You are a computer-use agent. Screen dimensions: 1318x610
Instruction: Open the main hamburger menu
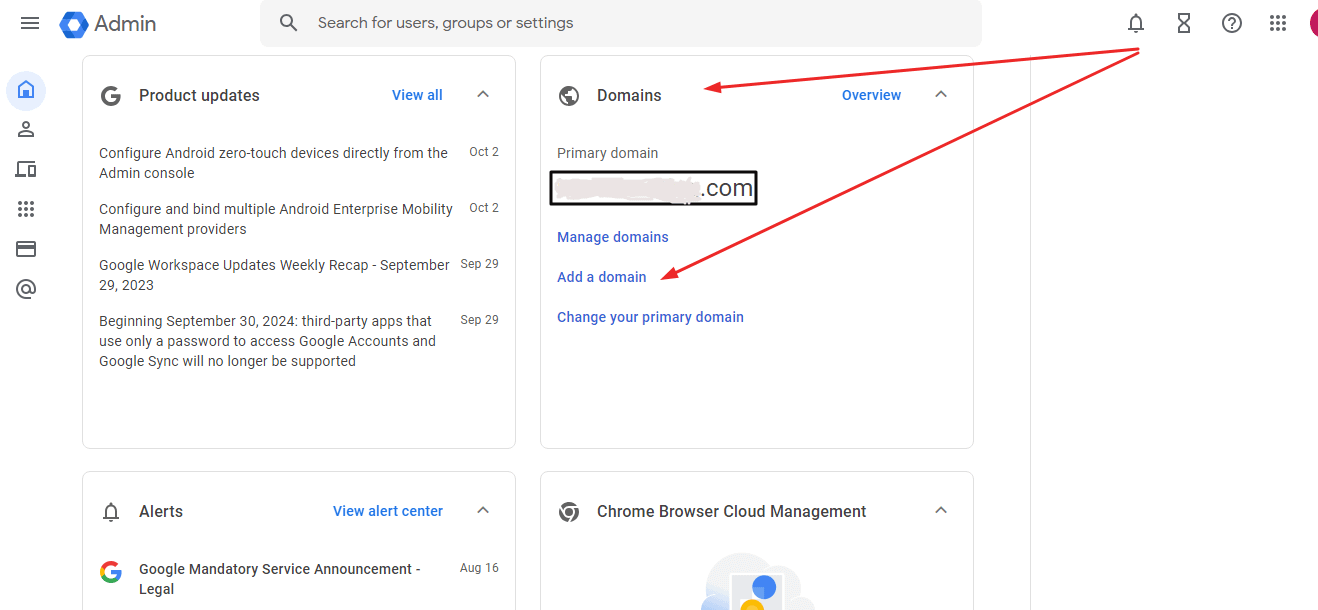[30, 23]
